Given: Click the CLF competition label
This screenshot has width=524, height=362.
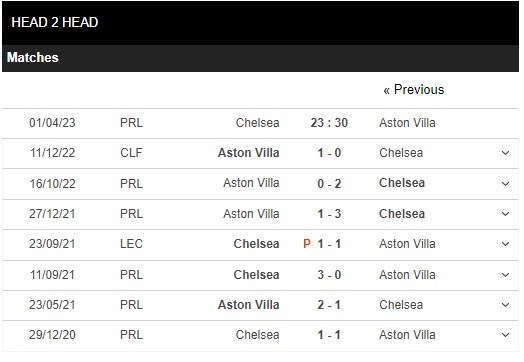Looking at the screenshot, I should pyautogui.click(x=131, y=153).
